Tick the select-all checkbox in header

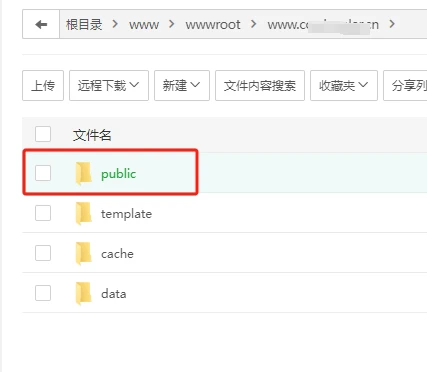[43, 134]
